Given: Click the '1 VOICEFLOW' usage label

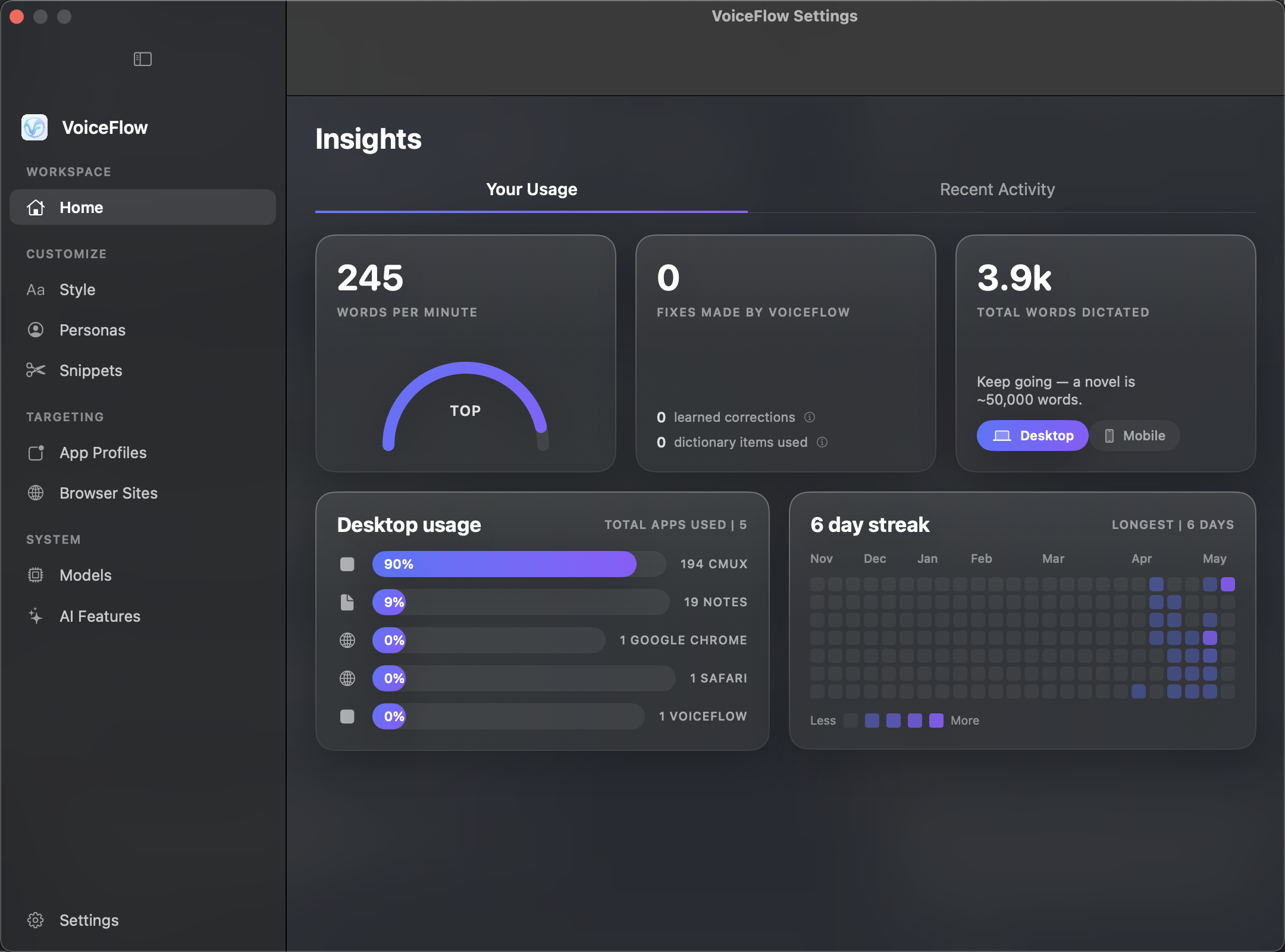Looking at the screenshot, I should tap(703, 716).
